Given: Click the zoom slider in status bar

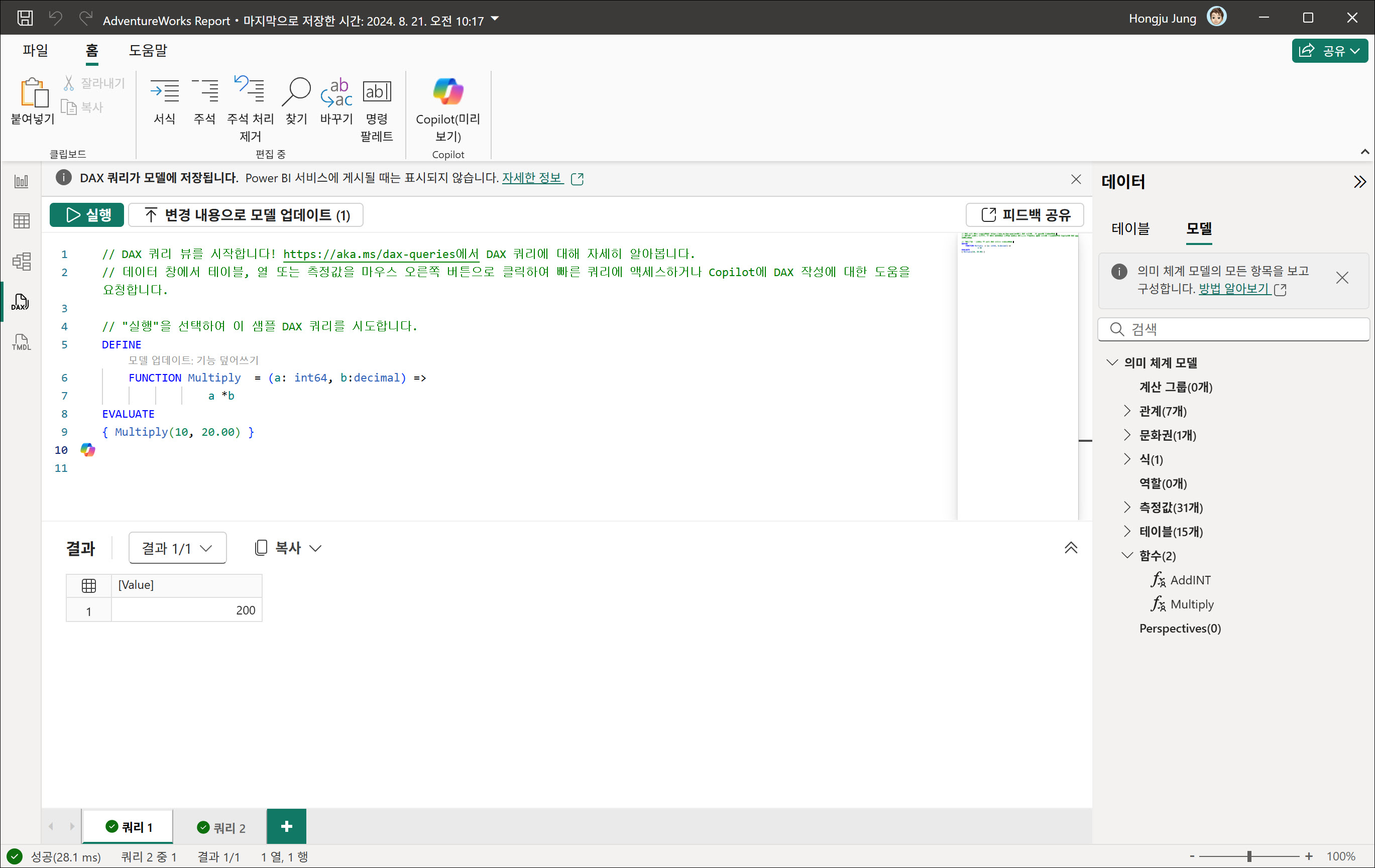Looking at the screenshot, I should click(1249, 856).
